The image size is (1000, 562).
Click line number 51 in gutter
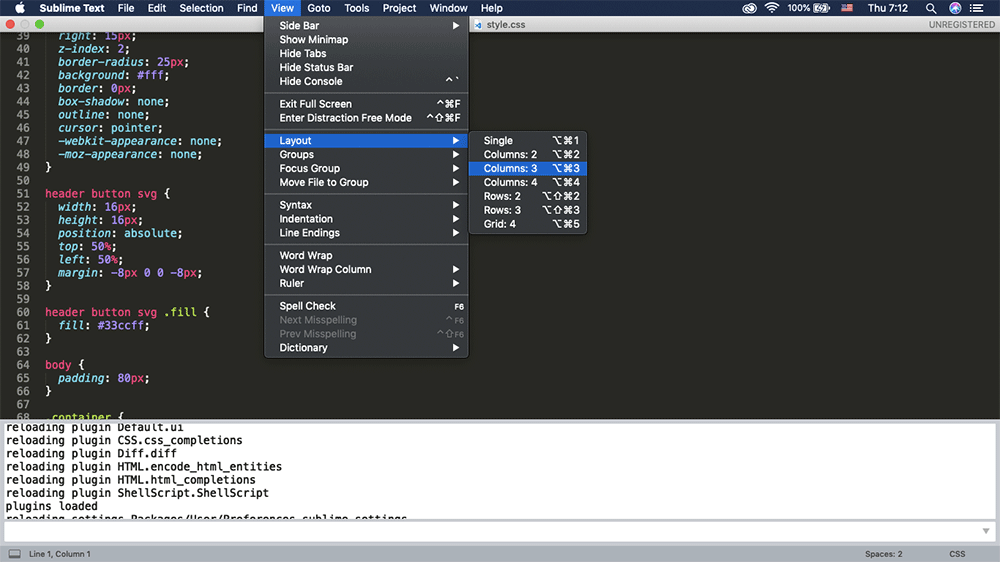point(23,193)
